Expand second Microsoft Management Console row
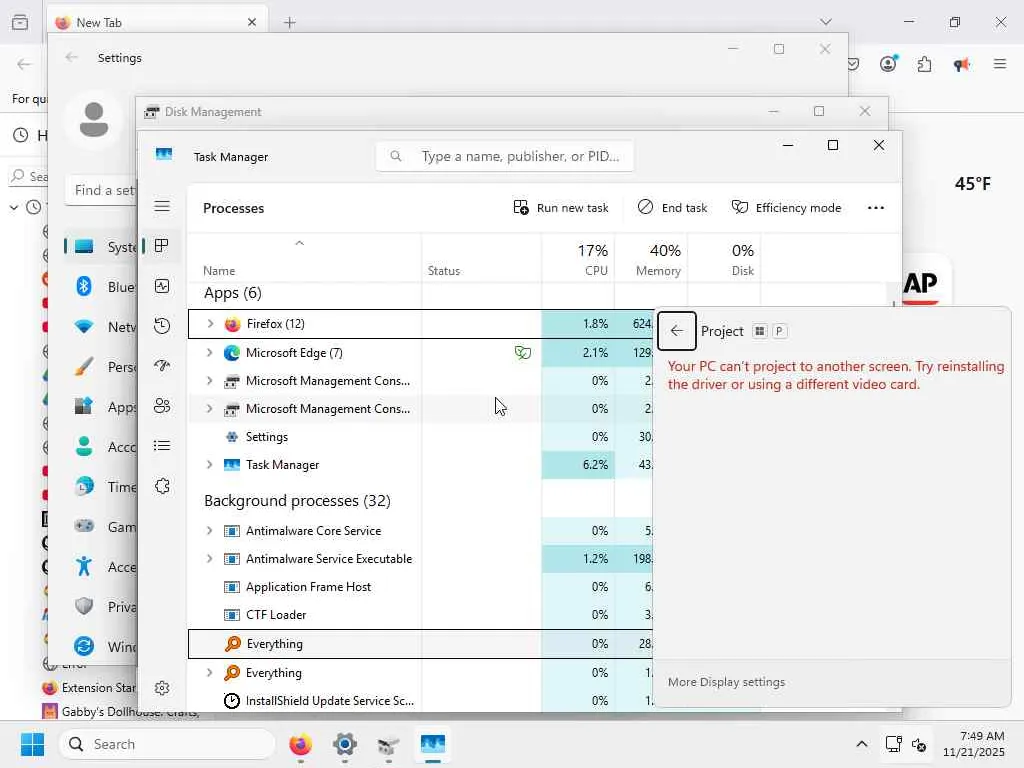This screenshot has width=1024, height=768. tap(210, 409)
